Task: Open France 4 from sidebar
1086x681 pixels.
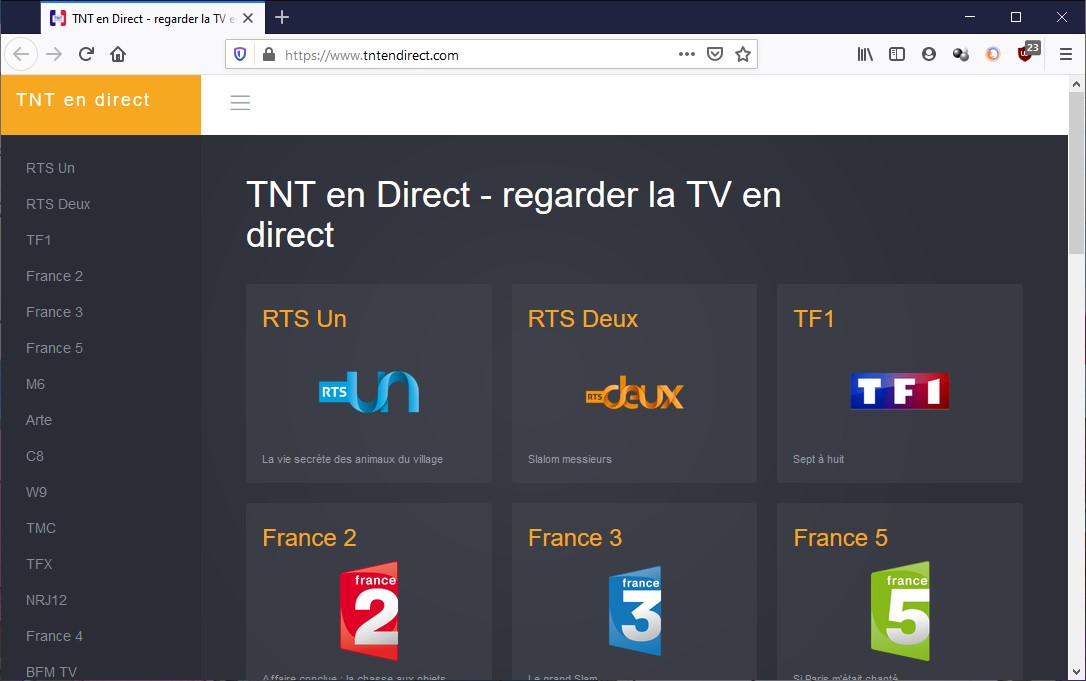Action: point(54,637)
